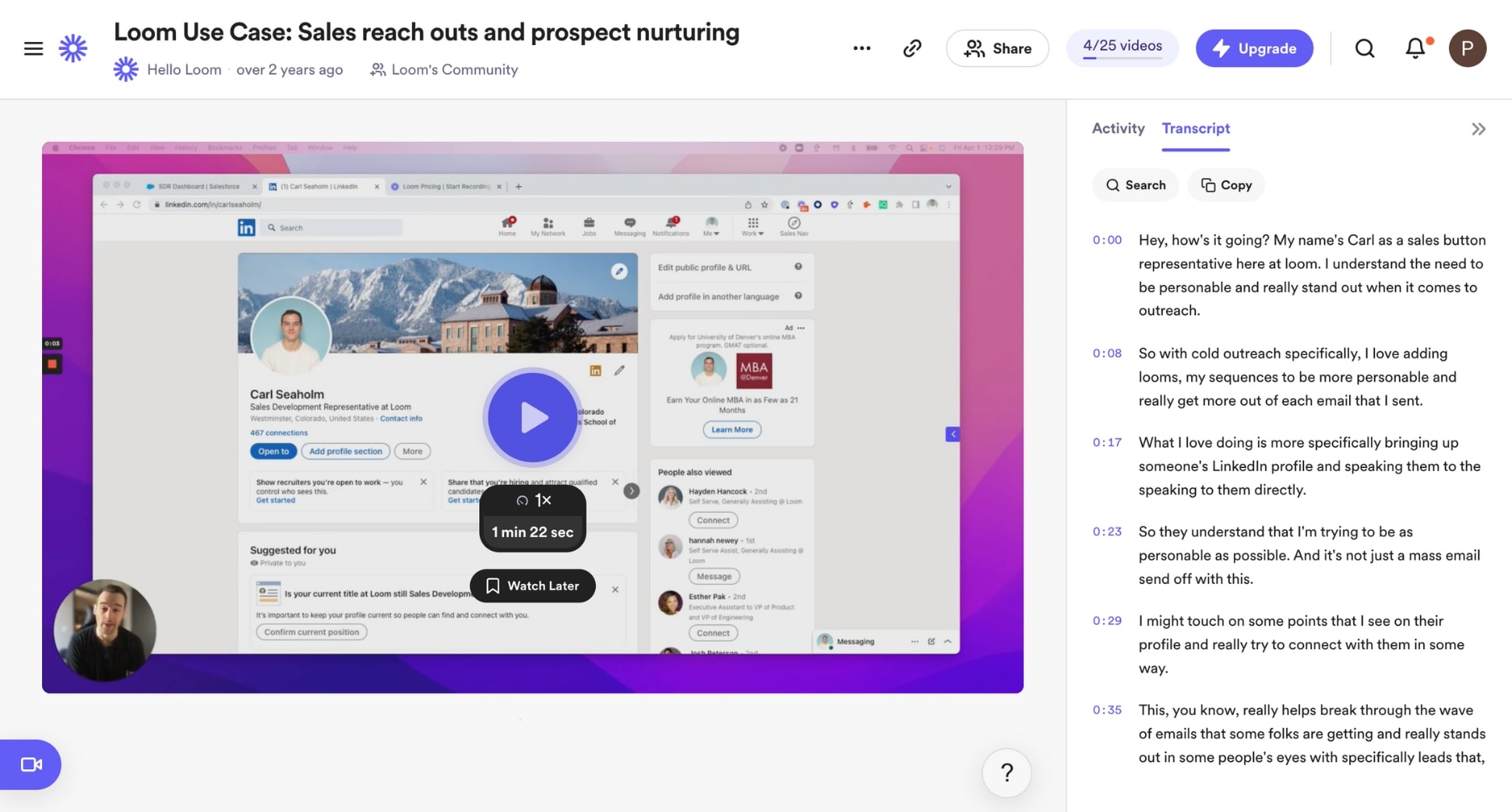
Task: Search within the transcript
Action: [x=1136, y=185]
